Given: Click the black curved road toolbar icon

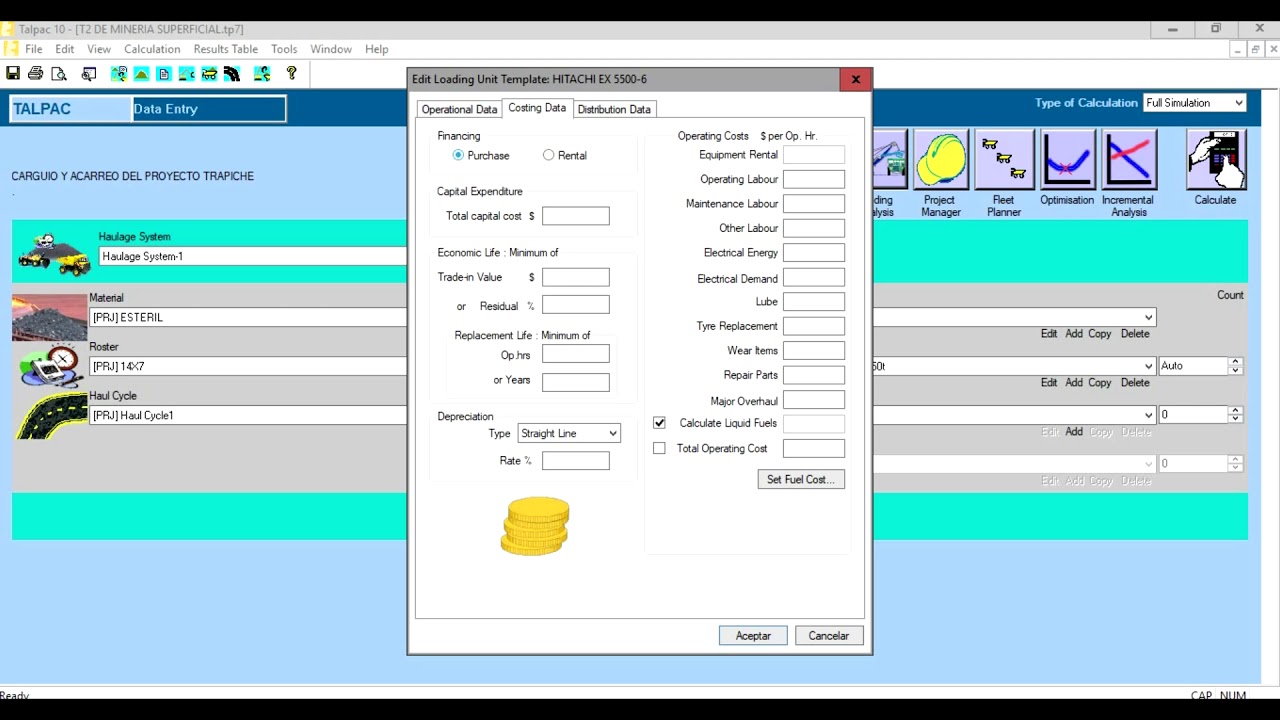Looking at the screenshot, I should [x=232, y=73].
